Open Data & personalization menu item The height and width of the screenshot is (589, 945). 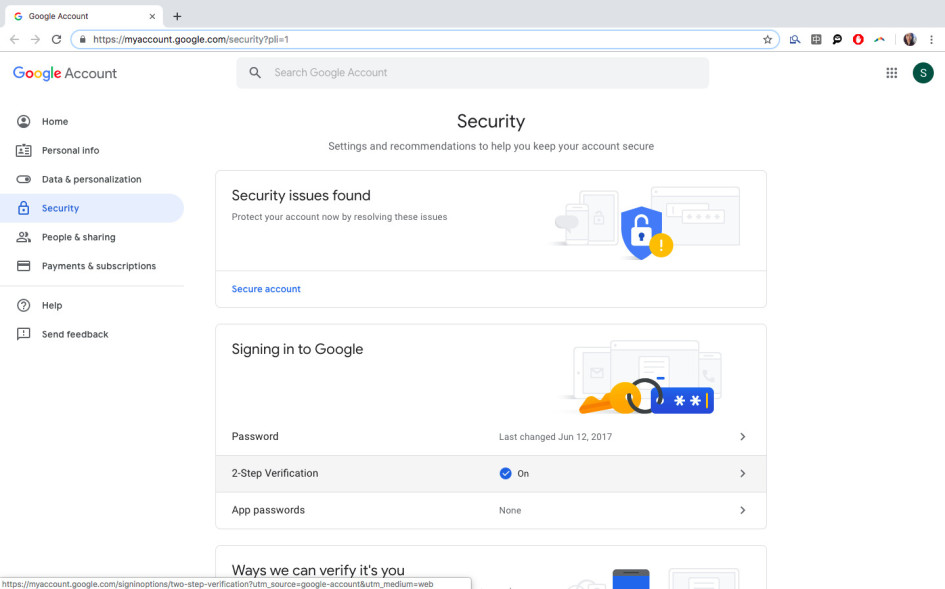[x=92, y=179]
